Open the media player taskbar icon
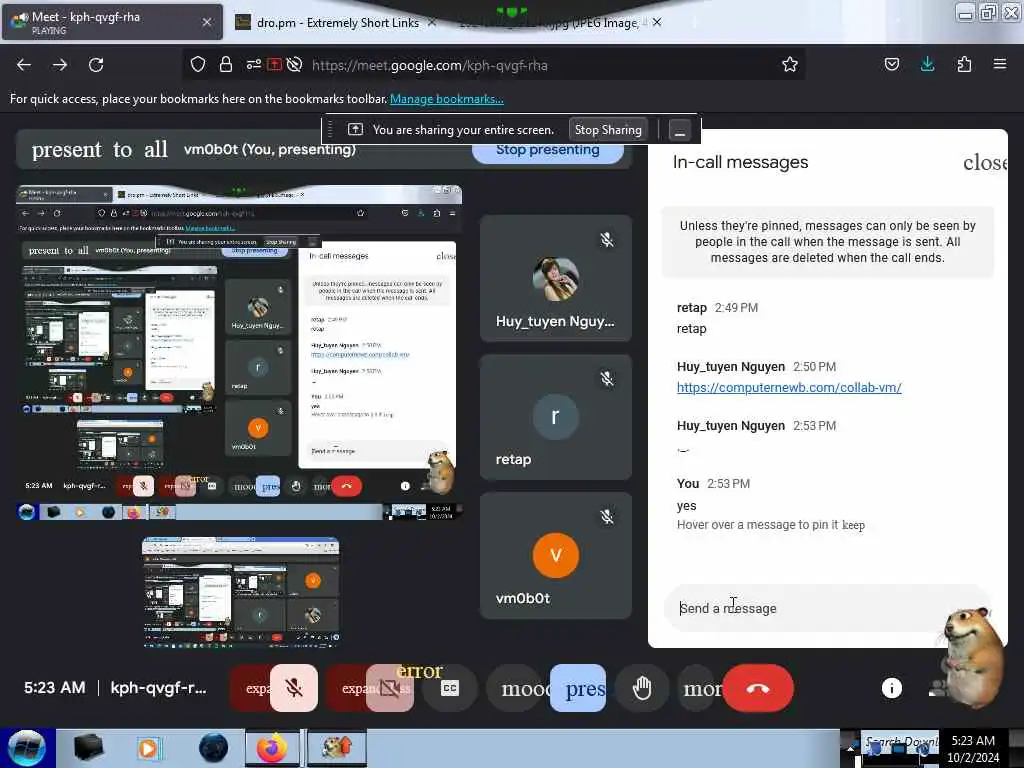Image resolution: width=1024 pixels, height=768 pixels. (x=149, y=748)
